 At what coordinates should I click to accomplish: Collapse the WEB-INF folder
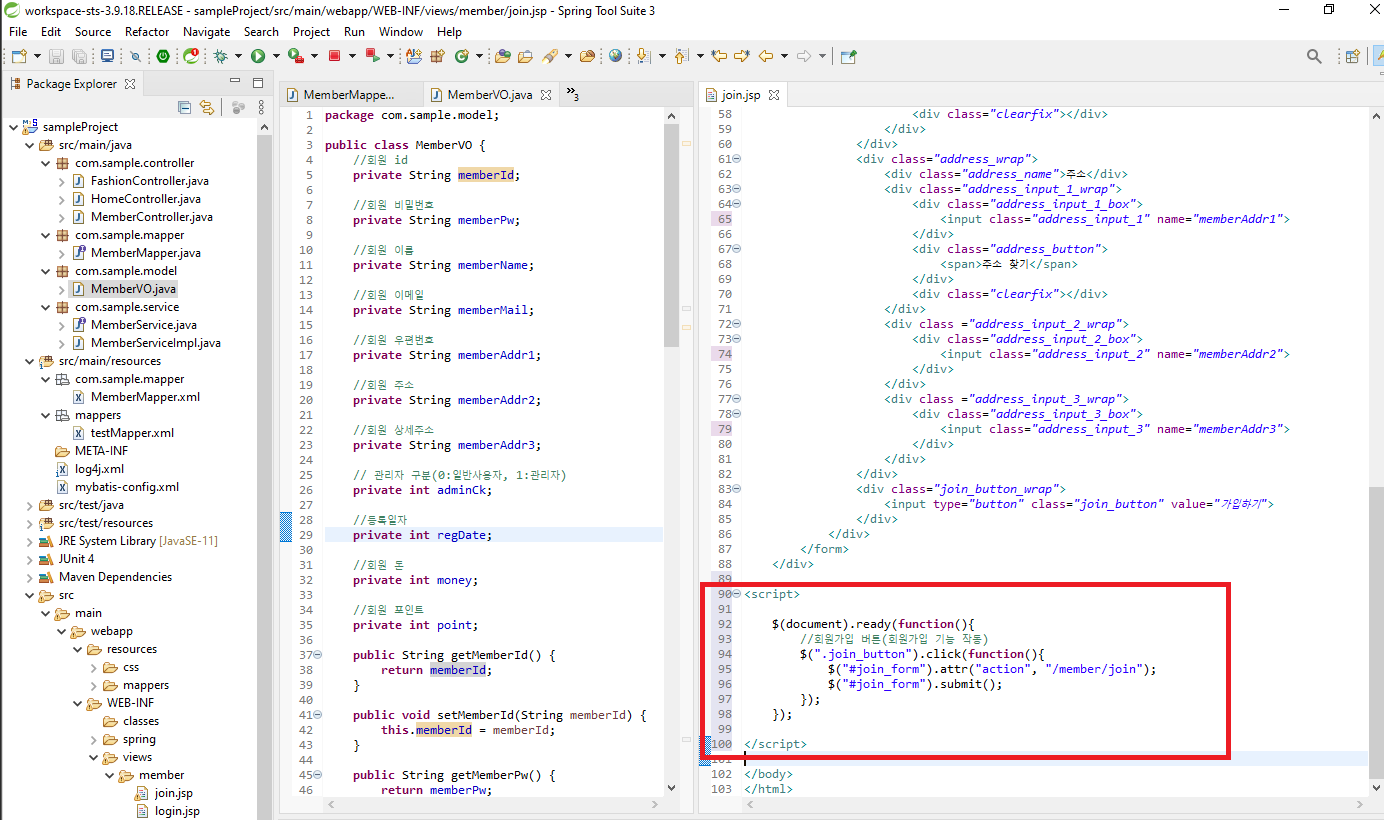[x=77, y=703]
